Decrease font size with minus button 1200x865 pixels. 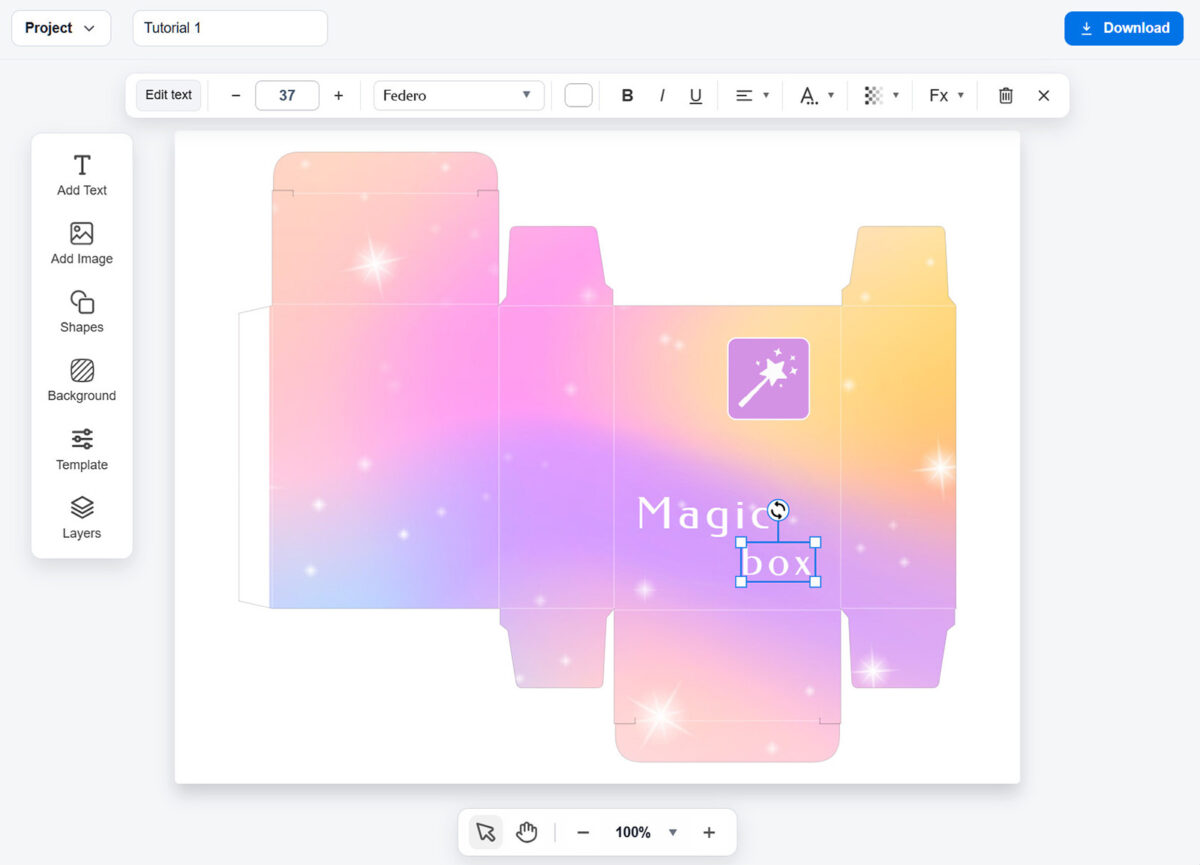236,96
